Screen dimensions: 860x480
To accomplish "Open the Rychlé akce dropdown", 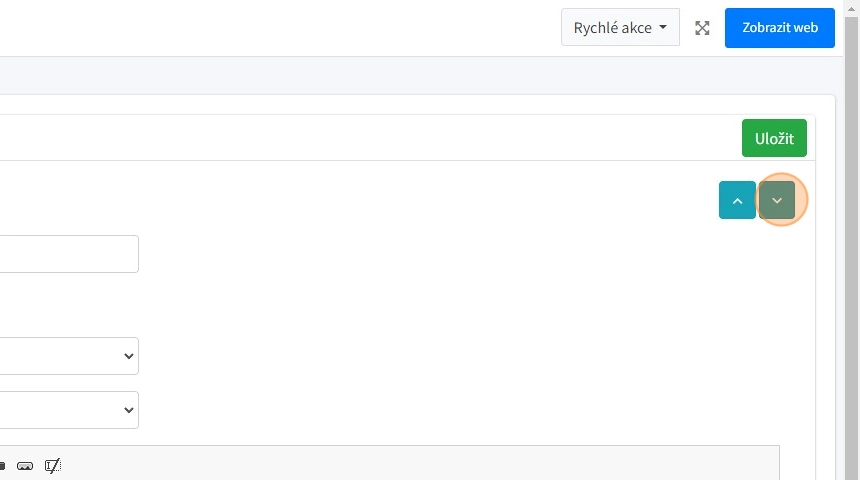I will pyautogui.click(x=620, y=28).
